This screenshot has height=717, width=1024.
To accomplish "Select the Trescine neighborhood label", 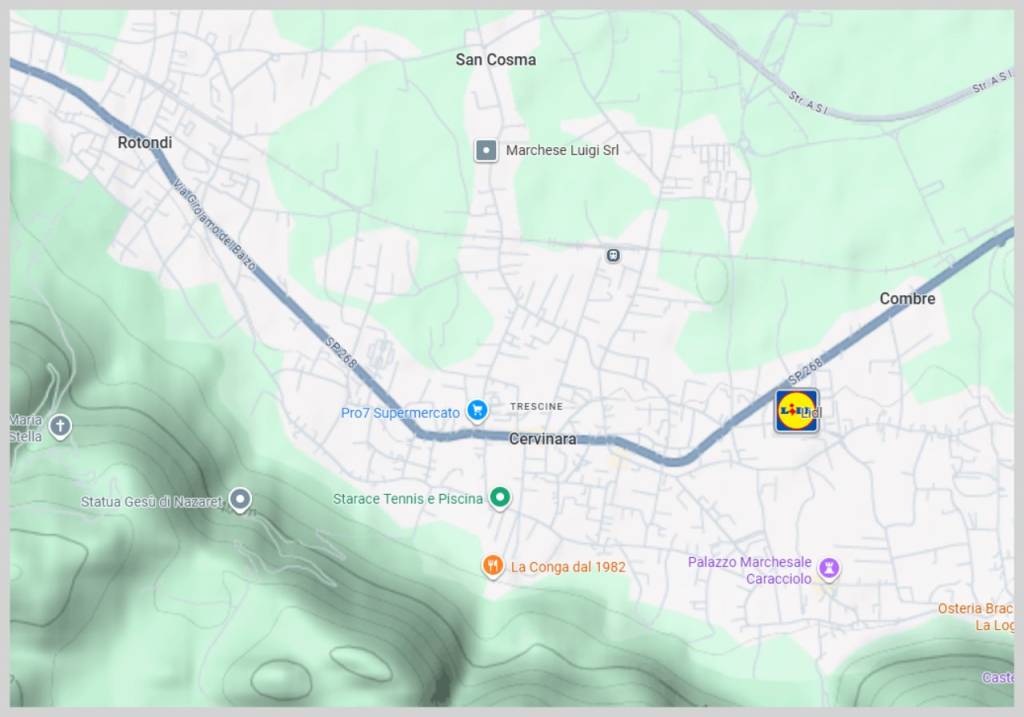I will pyautogui.click(x=536, y=406).
